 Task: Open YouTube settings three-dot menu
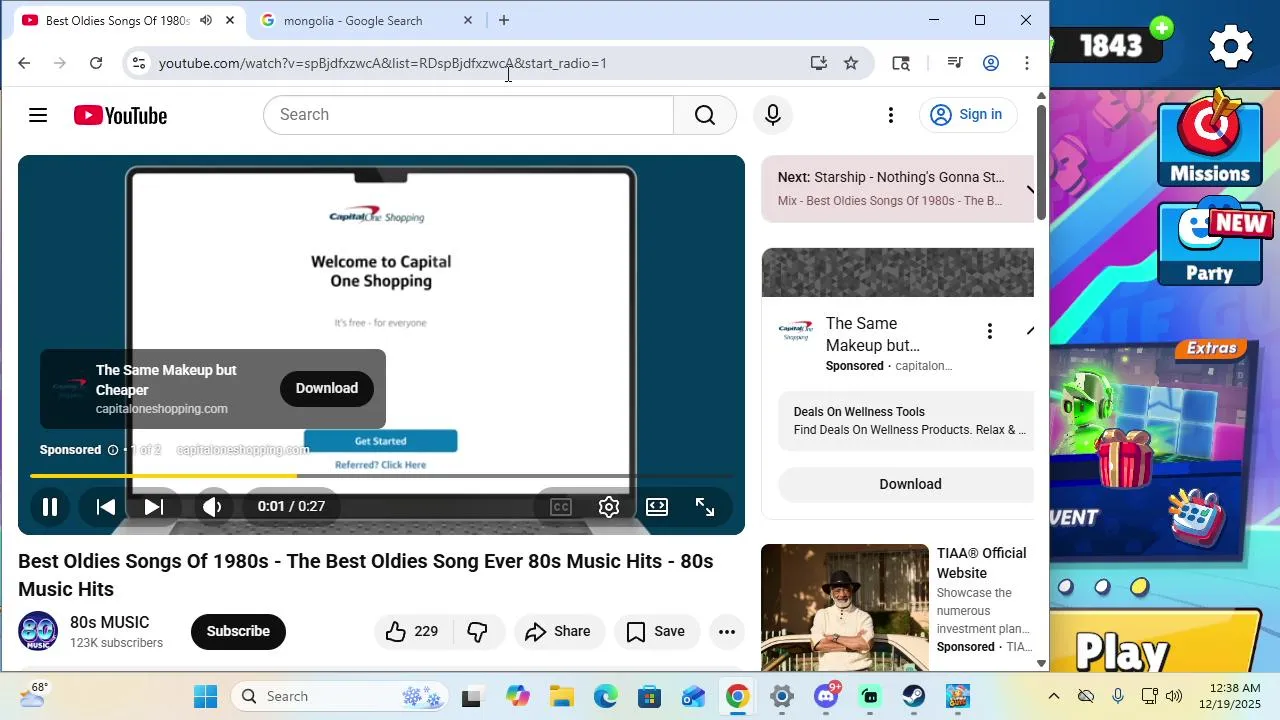pos(890,115)
